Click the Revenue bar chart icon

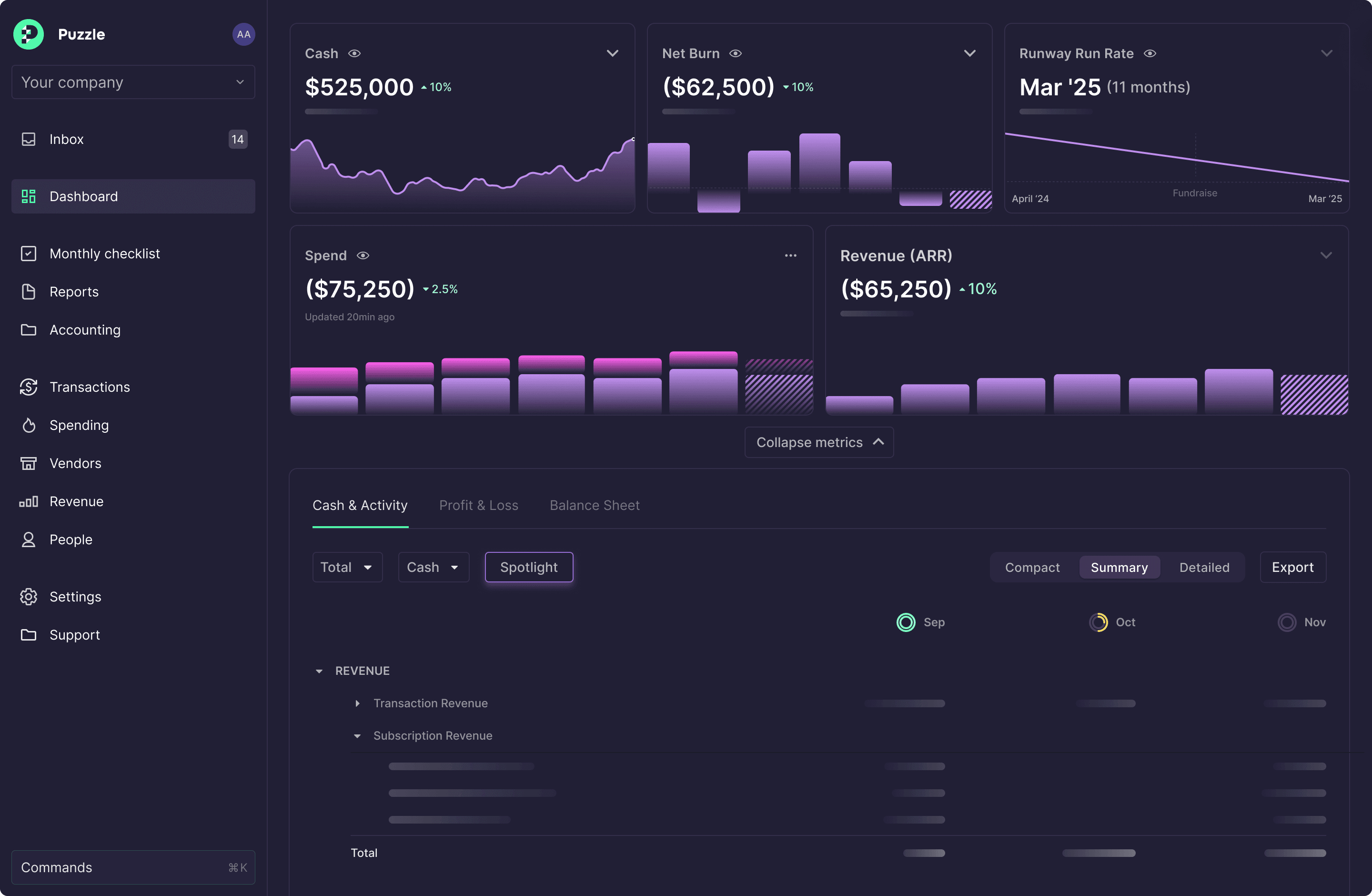coord(28,502)
